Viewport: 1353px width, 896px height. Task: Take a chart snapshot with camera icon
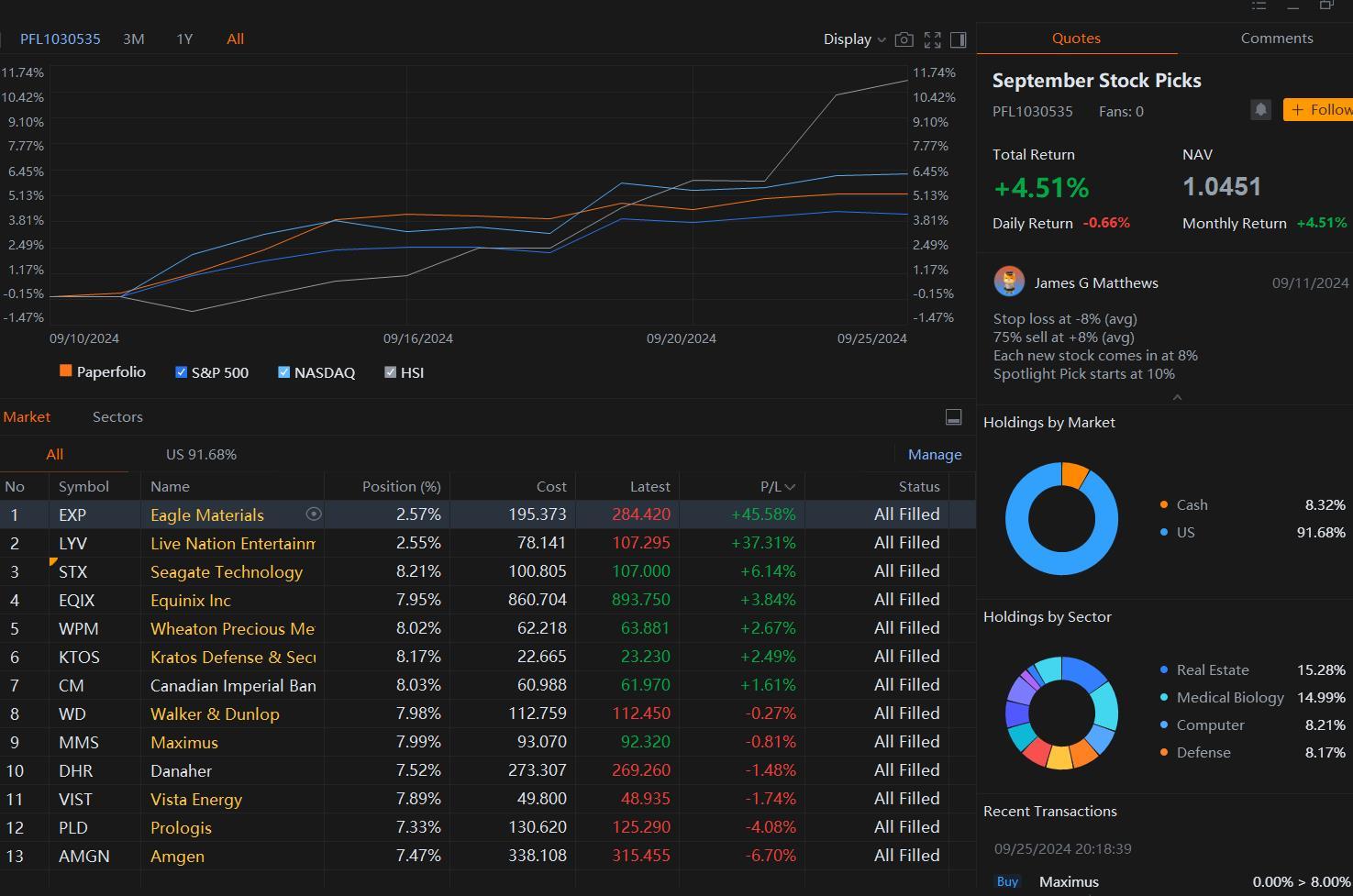pyautogui.click(x=904, y=39)
